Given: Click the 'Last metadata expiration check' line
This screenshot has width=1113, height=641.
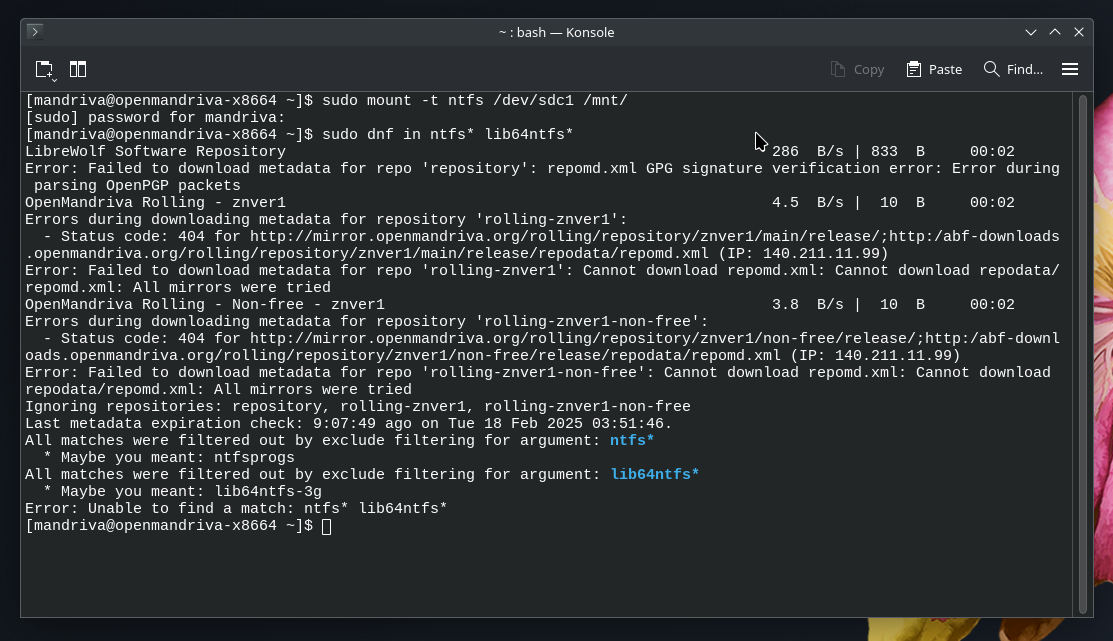Looking at the screenshot, I should 349,424.
